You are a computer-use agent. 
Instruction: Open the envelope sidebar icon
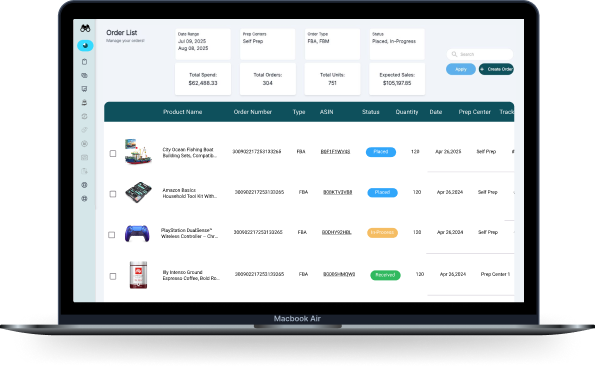tap(85, 157)
